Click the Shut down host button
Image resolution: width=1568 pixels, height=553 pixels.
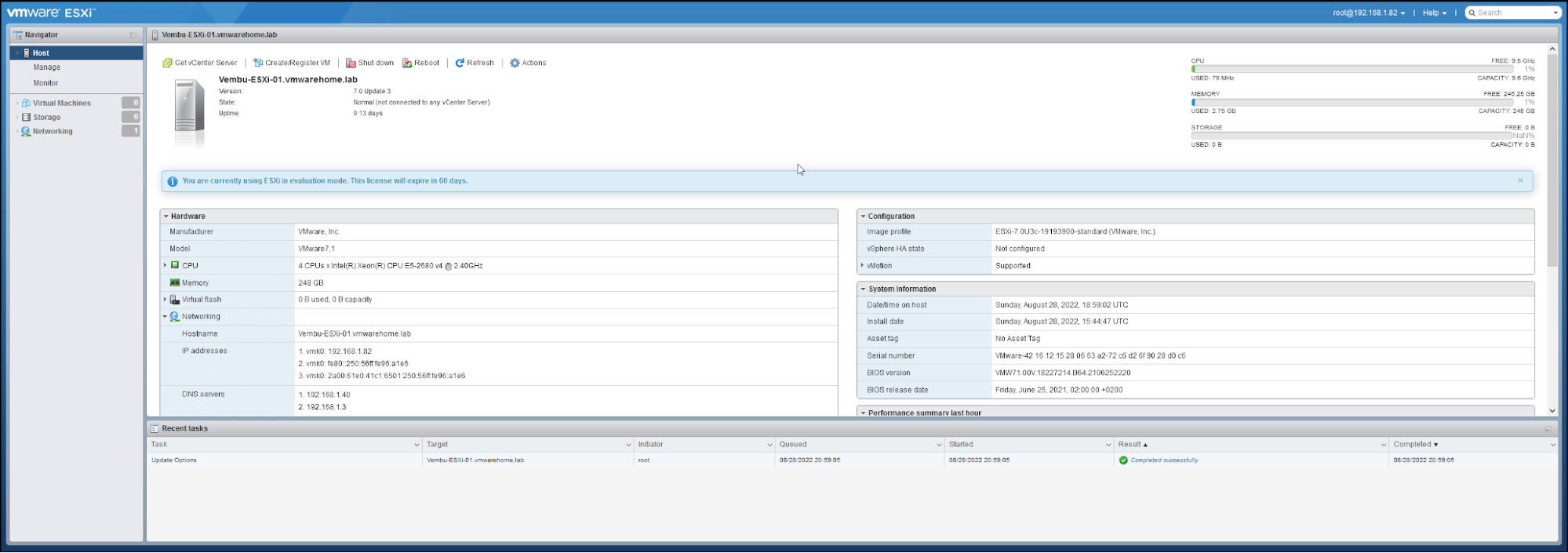[370, 63]
